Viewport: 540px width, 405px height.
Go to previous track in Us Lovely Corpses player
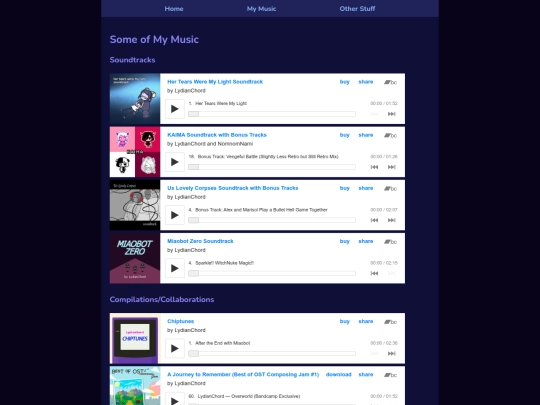coord(374,220)
